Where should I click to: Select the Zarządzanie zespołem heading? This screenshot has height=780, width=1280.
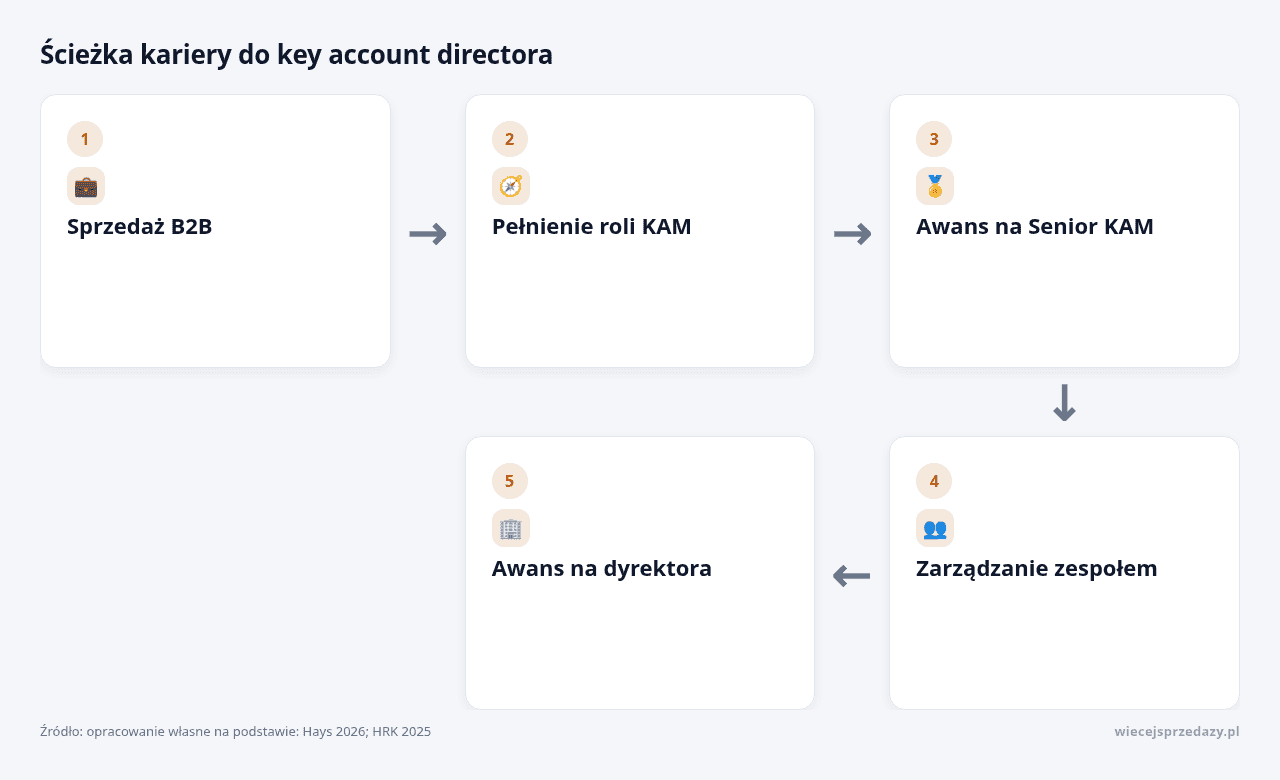[1037, 569]
